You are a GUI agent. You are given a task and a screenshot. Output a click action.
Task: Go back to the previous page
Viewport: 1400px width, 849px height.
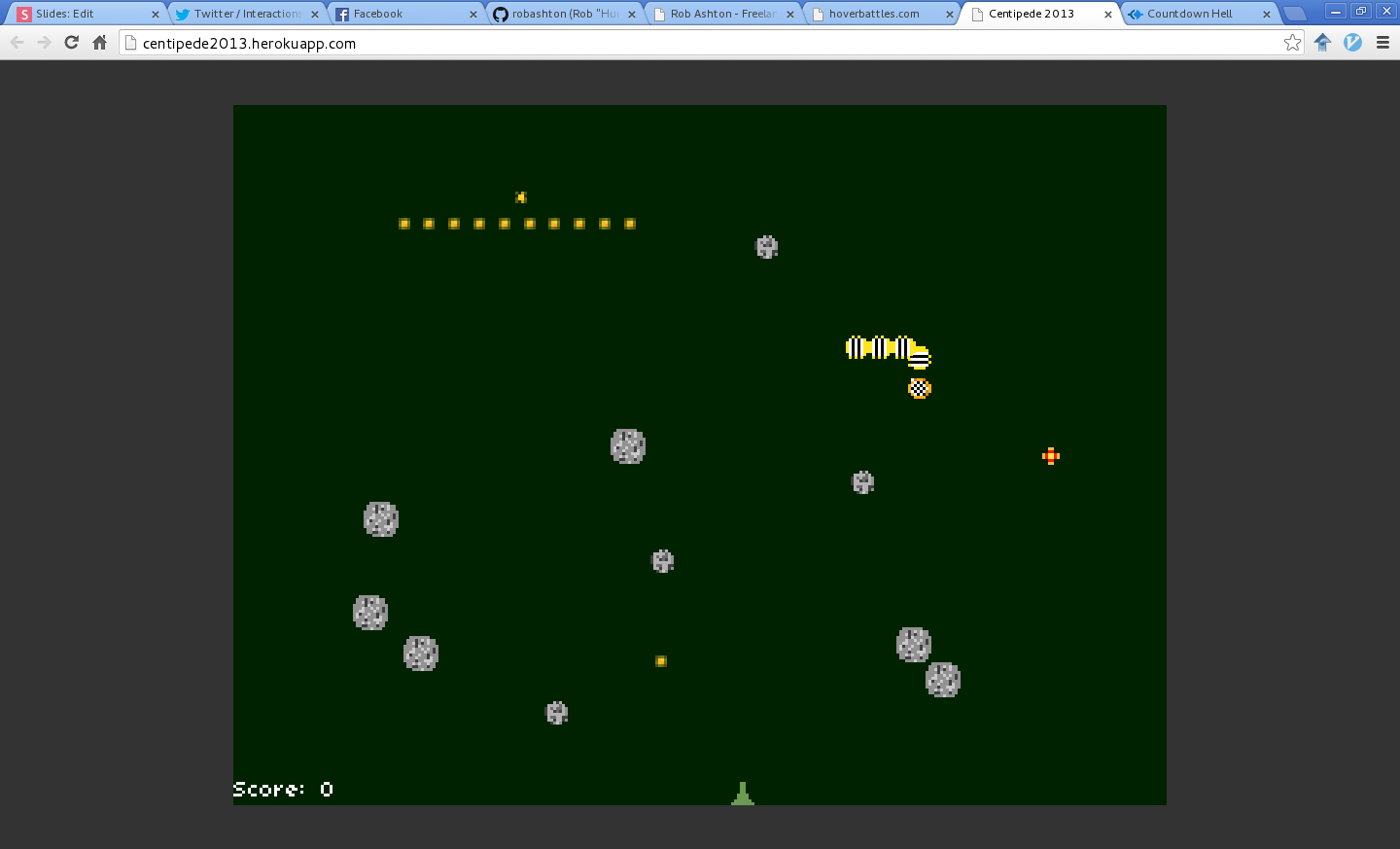(17, 43)
